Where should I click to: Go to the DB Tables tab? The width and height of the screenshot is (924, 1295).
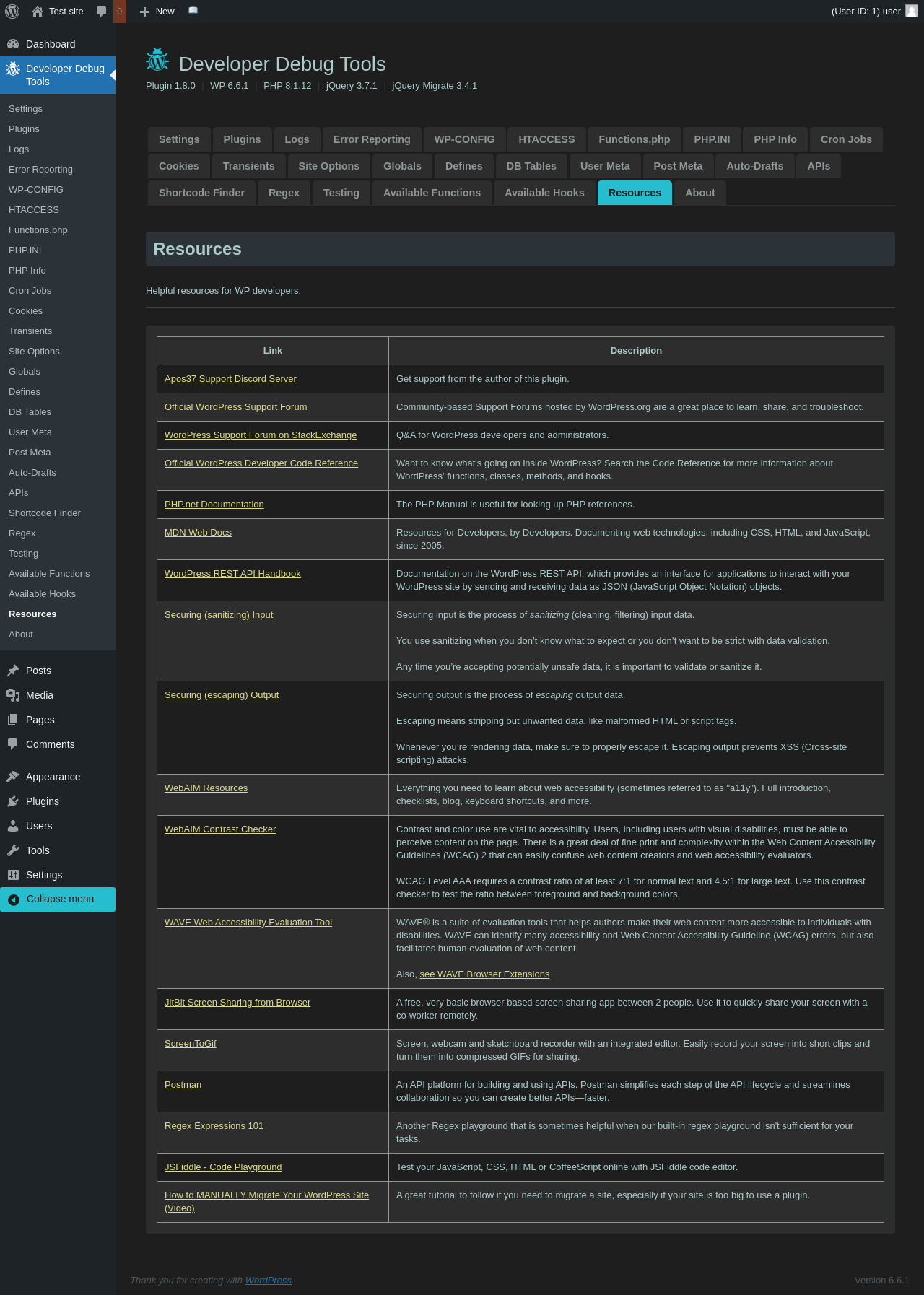(x=531, y=166)
